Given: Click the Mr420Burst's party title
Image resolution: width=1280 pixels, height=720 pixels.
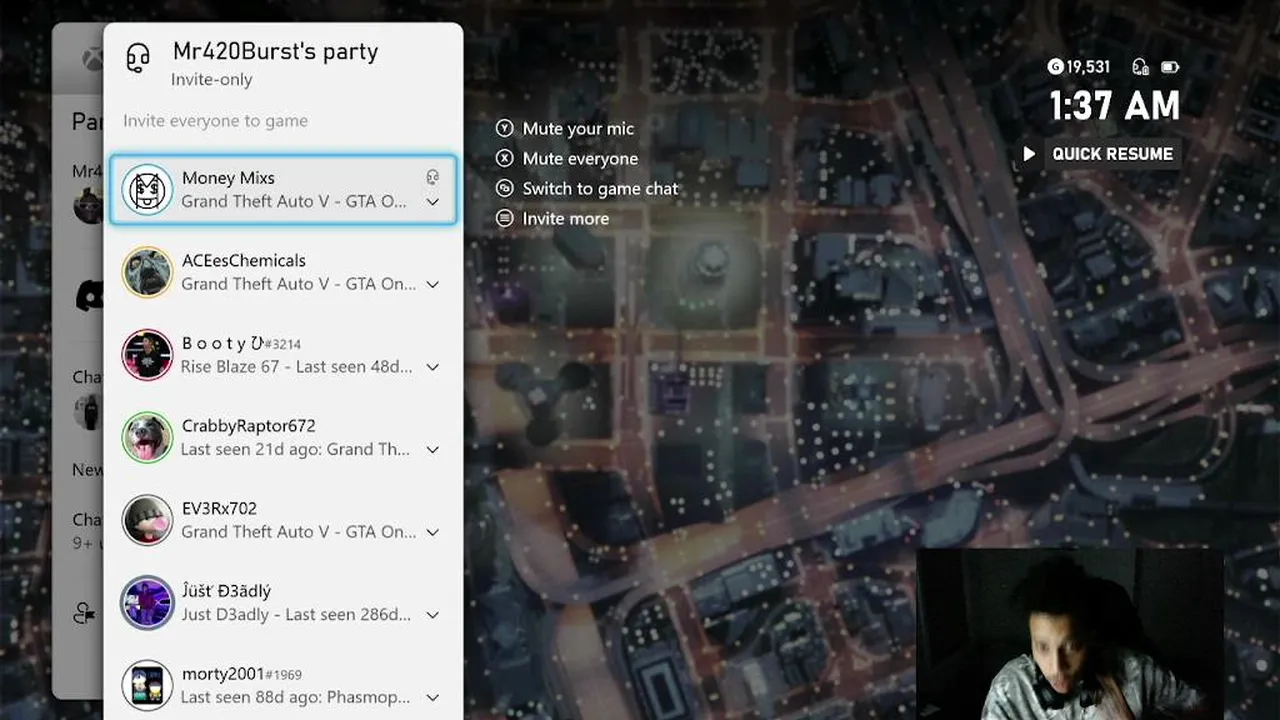Looking at the screenshot, I should coord(275,52).
